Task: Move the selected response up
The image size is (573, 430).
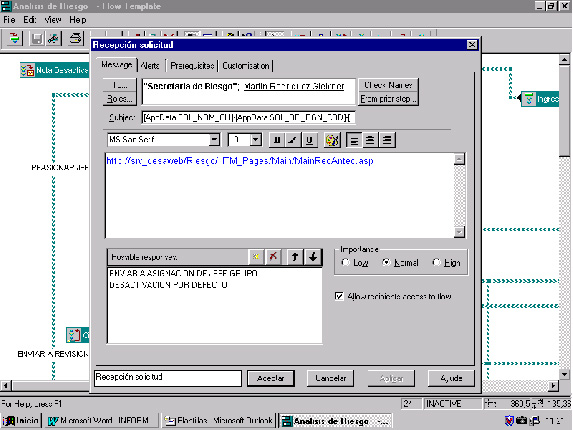Action: (x=295, y=257)
